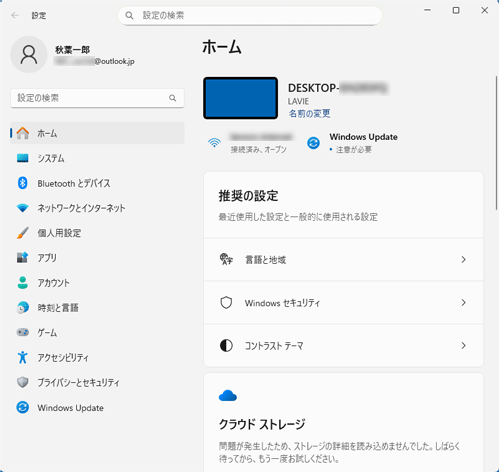Click the Windows セキュリティ shield outline icon
The width and height of the screenshot is (499, 472).
(x=226, y=303)
